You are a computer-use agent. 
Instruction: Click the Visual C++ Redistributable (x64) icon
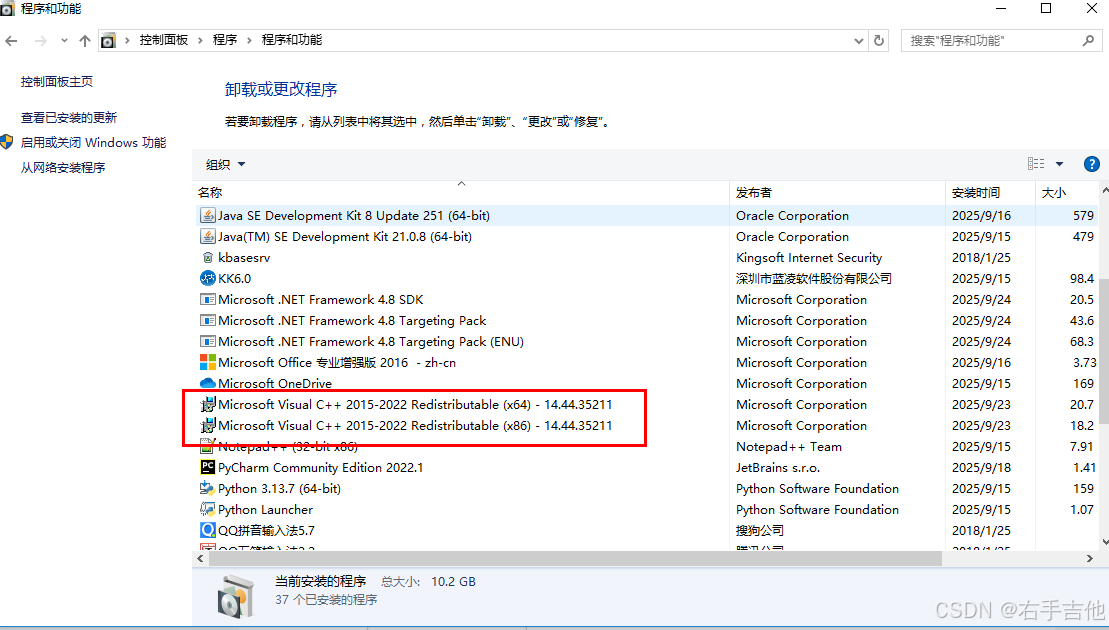pyautogui.click(x=207, y=405)
